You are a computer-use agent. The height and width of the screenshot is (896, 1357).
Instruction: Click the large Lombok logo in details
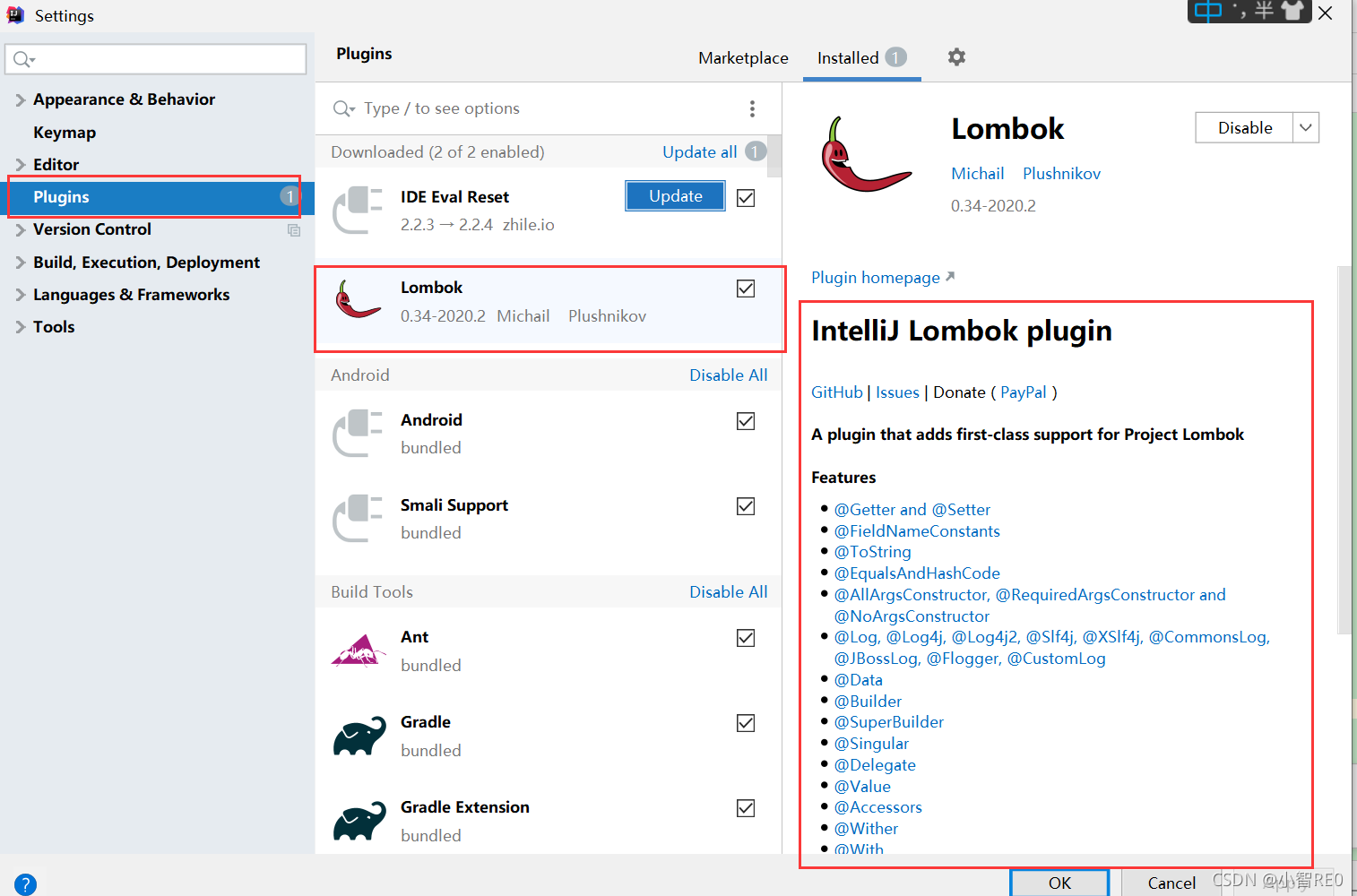(865, 154)
